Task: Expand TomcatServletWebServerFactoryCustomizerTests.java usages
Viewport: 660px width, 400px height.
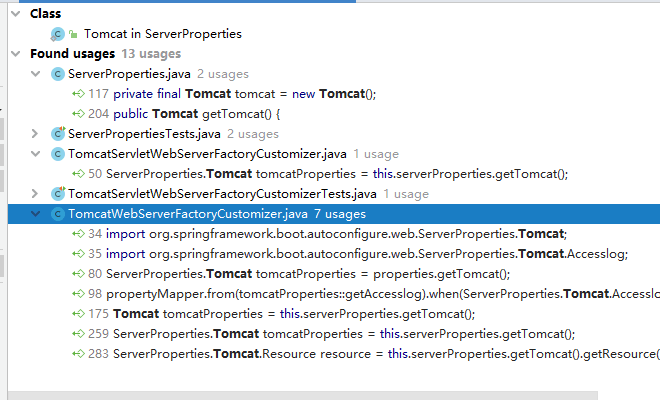Action: (35, 194)
